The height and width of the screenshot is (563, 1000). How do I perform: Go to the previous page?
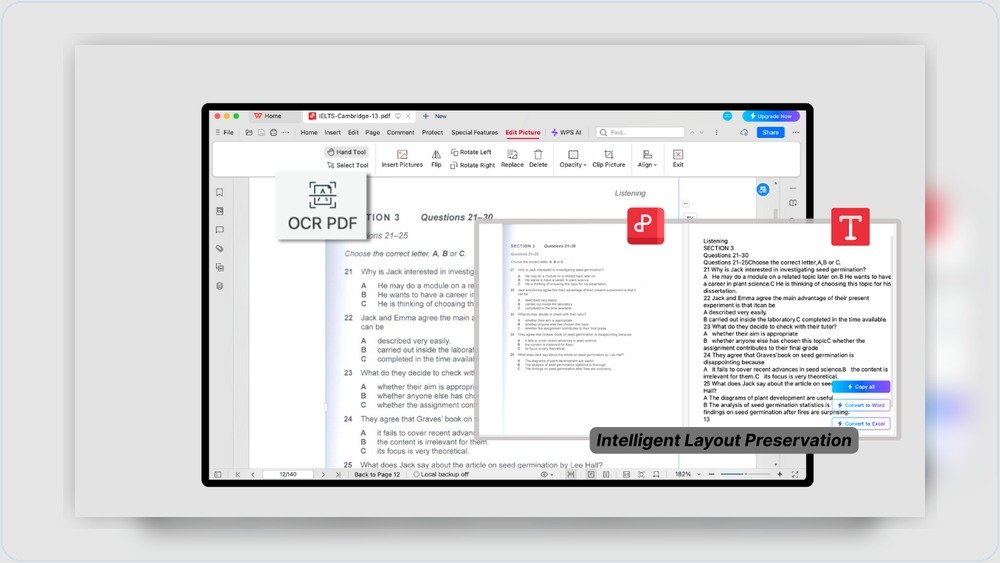[x=253, y=474]
